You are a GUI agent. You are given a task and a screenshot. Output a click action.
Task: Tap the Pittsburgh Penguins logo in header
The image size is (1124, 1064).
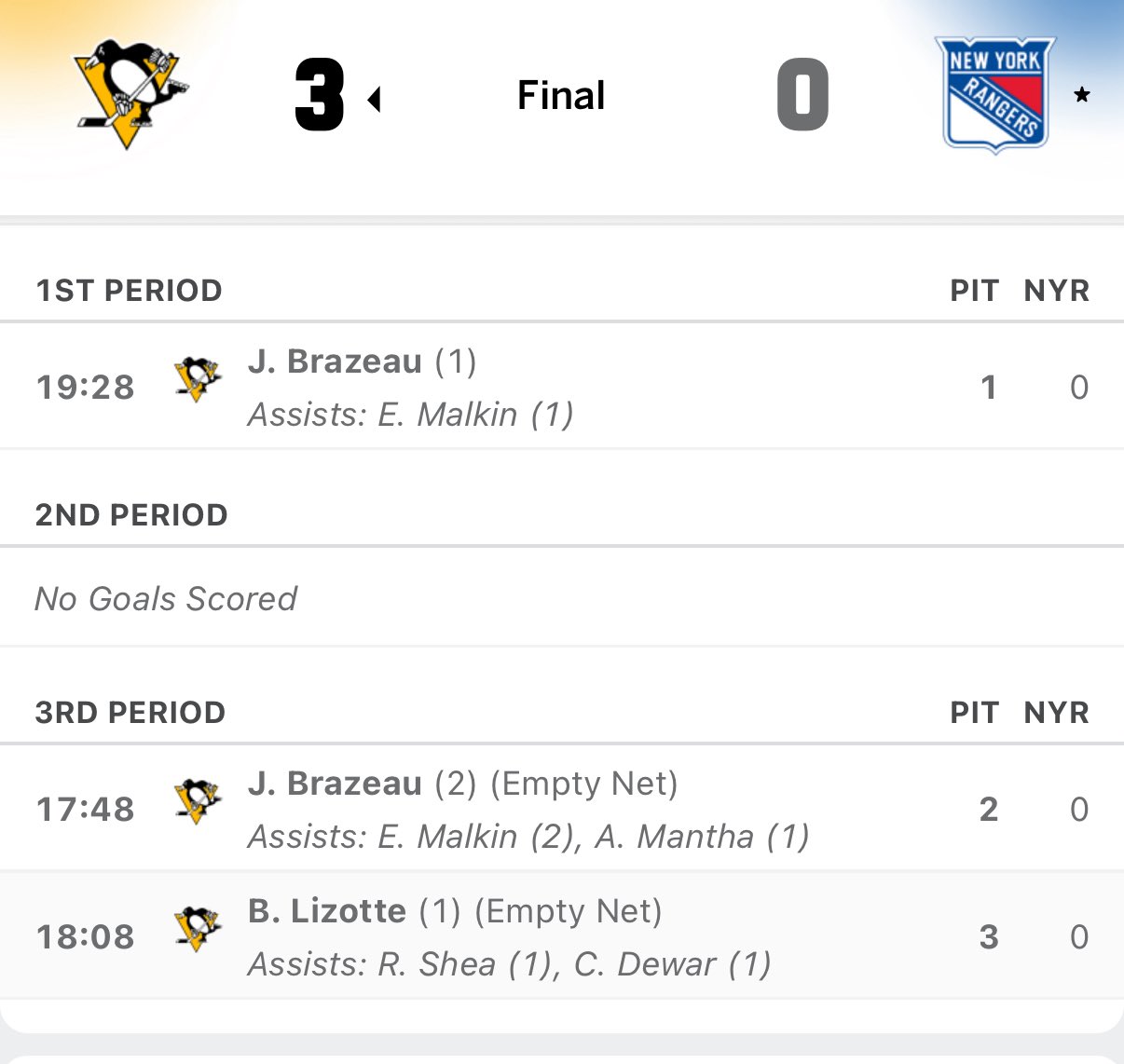tap(129, 94)
